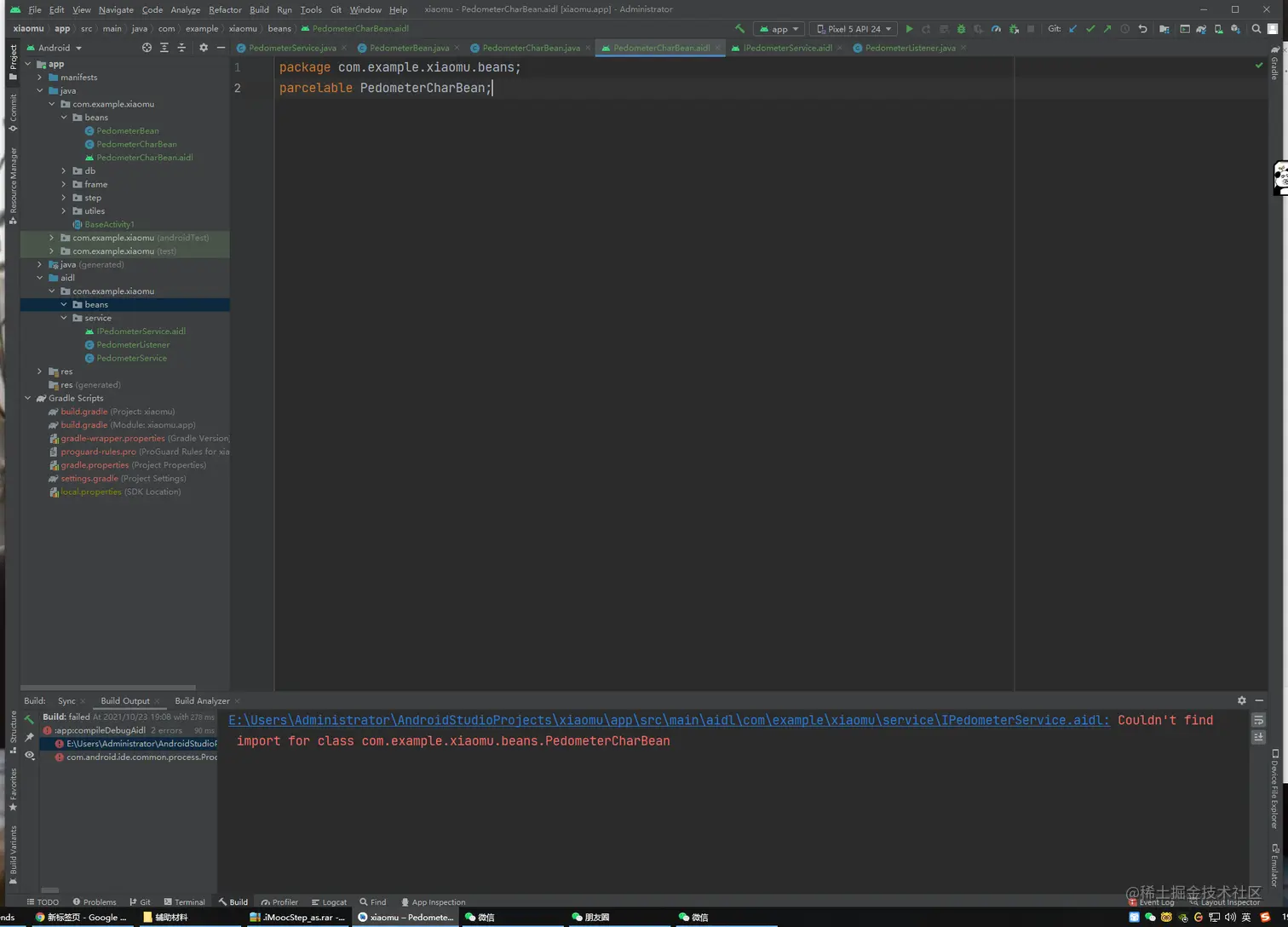Close the PedometerBean.java editor tab
Viewport: 1288px width, 927px height.
pyautogui.click(x=457, y=48)
